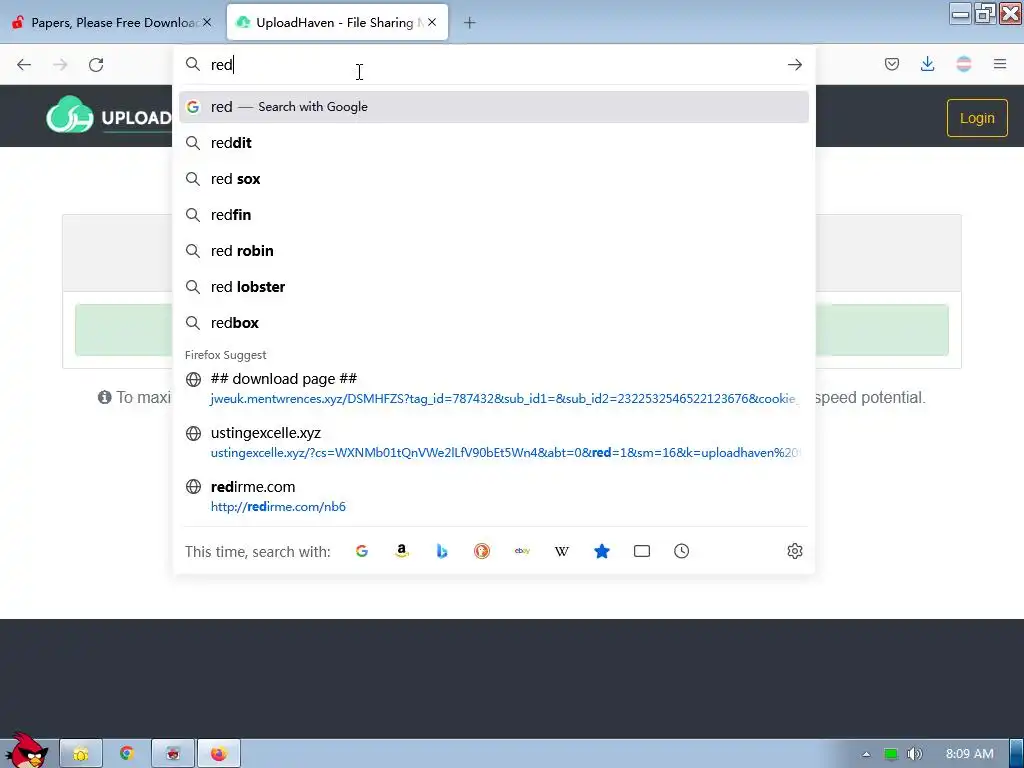
Task: Open a new tab with plus button
Action: click(469, 23)
